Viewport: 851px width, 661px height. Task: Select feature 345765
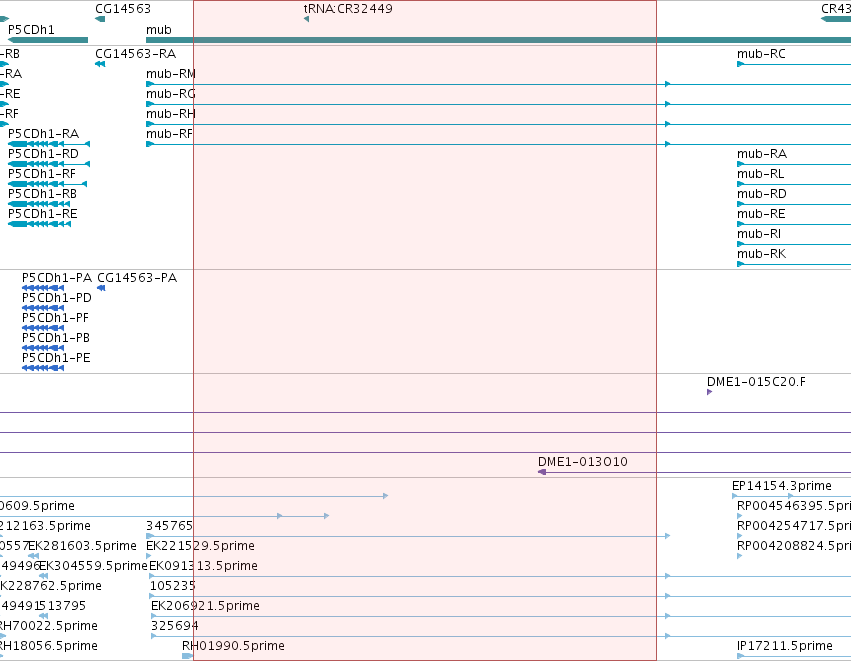(x=169, y=526)
